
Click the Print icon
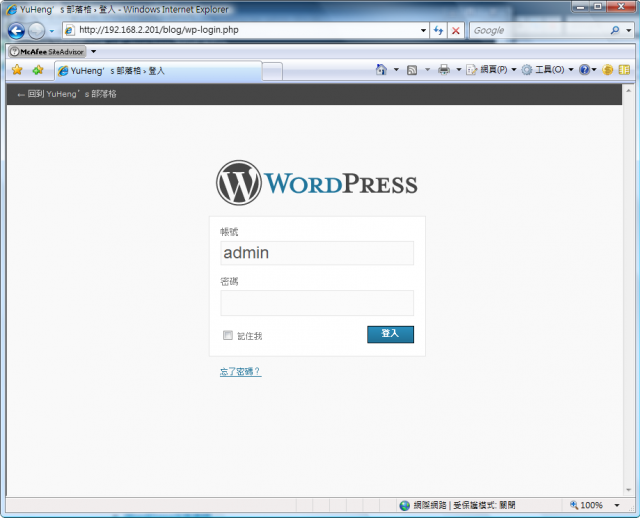click(444, 70)
